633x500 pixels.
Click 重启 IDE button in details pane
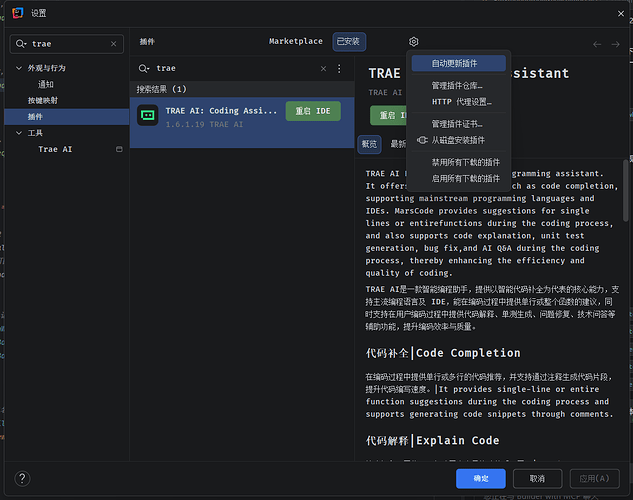point(389,115)
